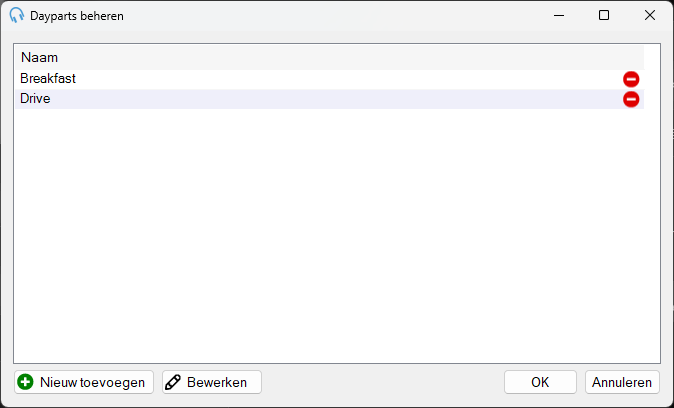
Task: Remove the Drive daypart using red minus icon
Action: coord(631,99)
